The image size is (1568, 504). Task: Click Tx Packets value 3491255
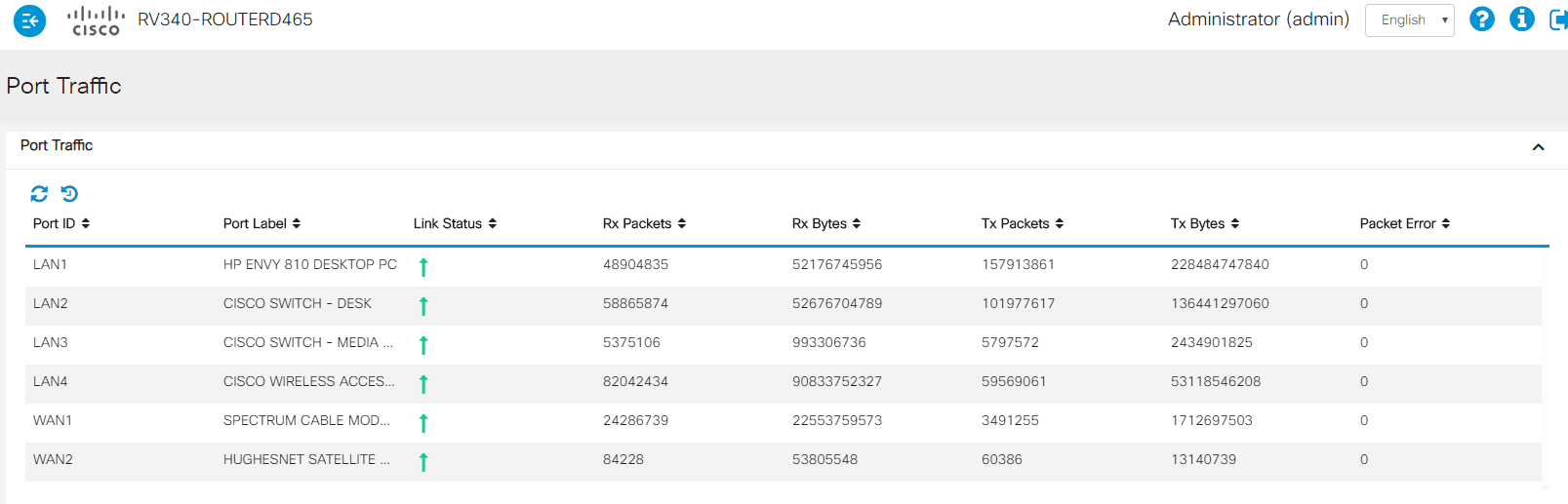[1010, 420]
